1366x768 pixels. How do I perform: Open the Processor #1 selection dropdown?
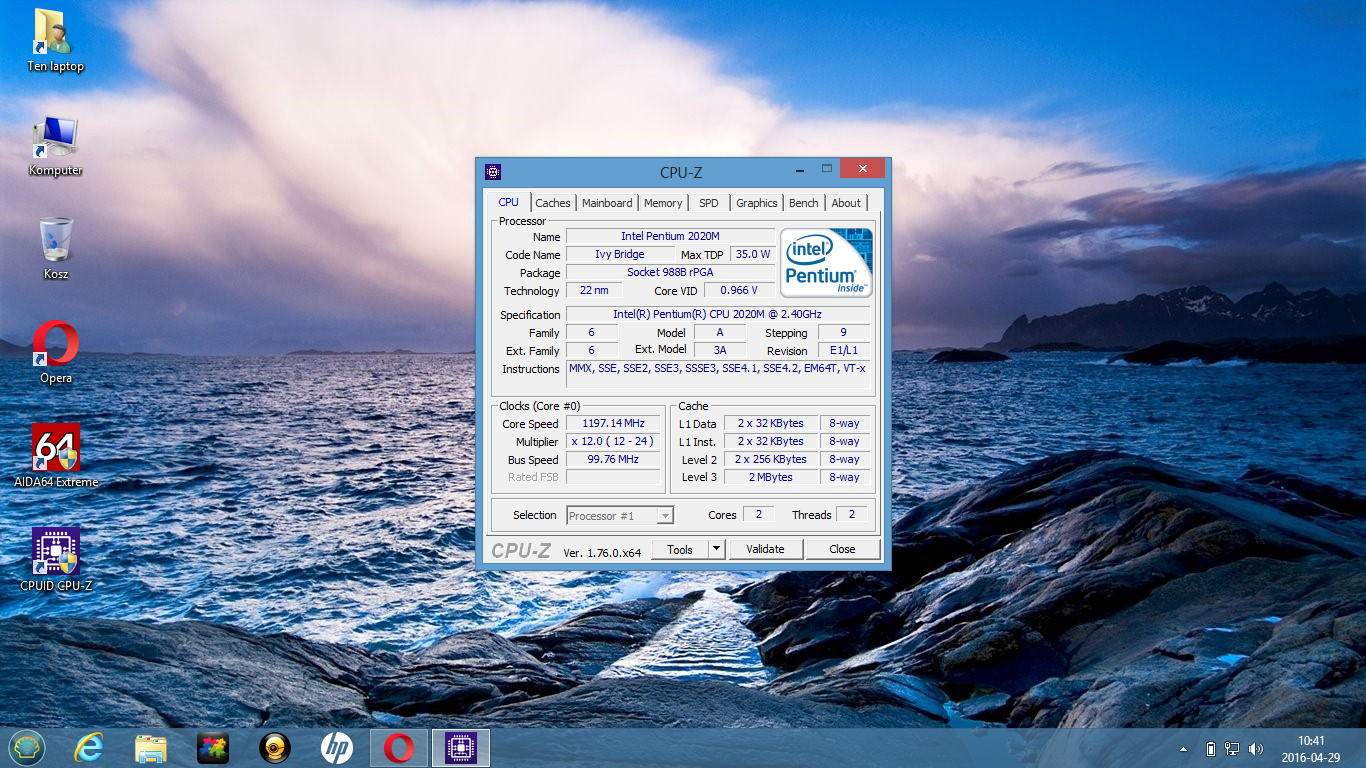[x=620, y=516]
